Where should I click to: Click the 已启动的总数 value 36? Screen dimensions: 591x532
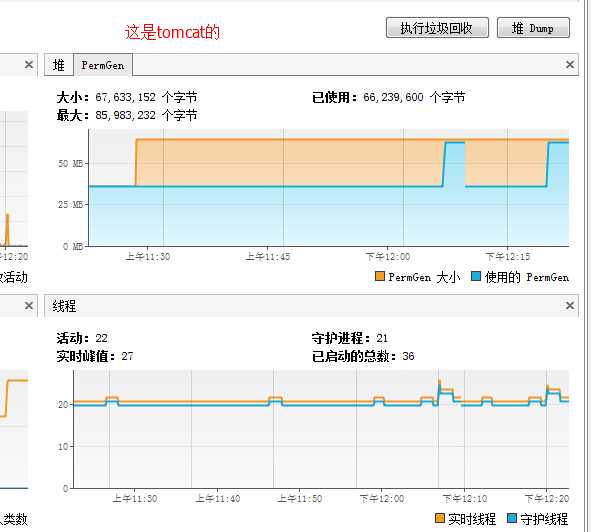[408, 356]
